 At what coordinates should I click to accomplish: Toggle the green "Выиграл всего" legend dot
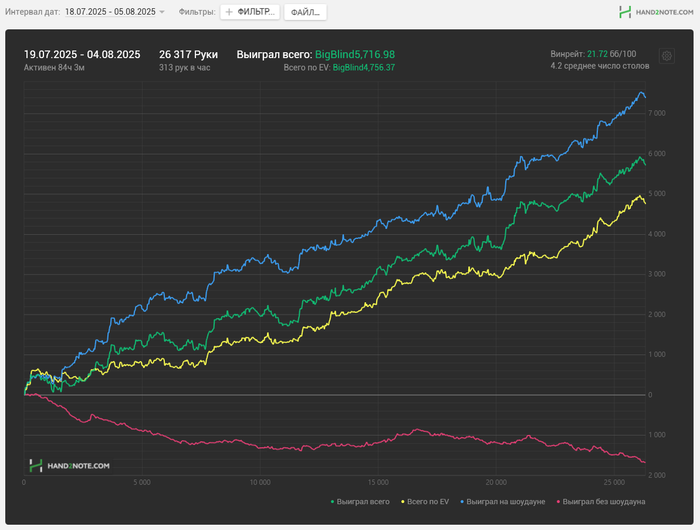point(332,502)
